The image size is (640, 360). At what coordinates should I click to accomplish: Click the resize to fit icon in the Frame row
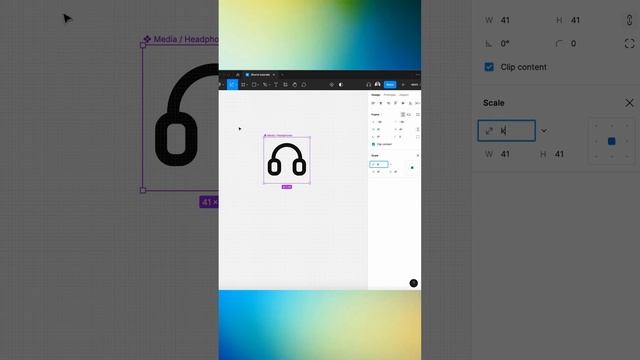tap(418, 114)
